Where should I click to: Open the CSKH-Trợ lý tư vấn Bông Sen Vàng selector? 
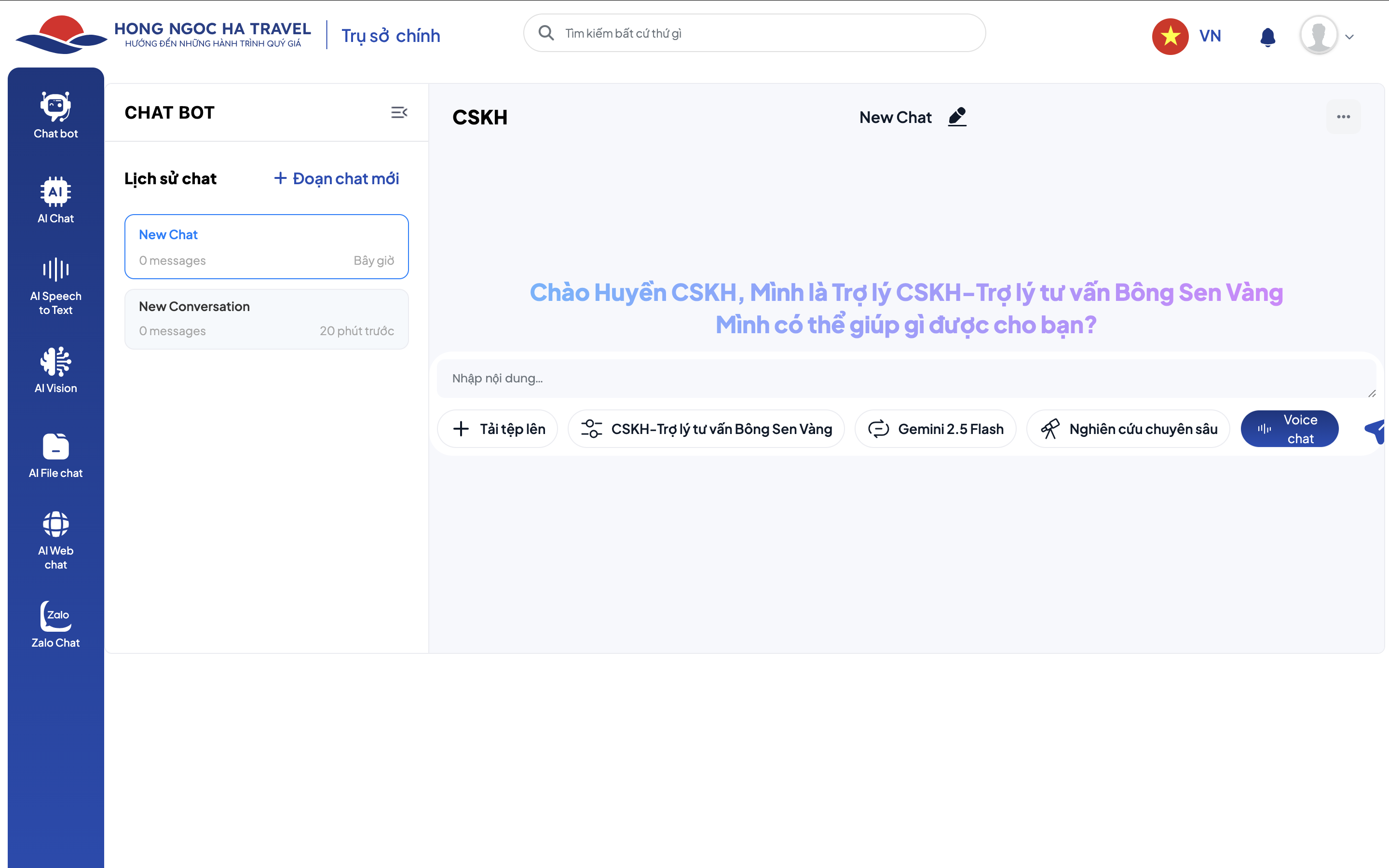[x=706, y=429]
